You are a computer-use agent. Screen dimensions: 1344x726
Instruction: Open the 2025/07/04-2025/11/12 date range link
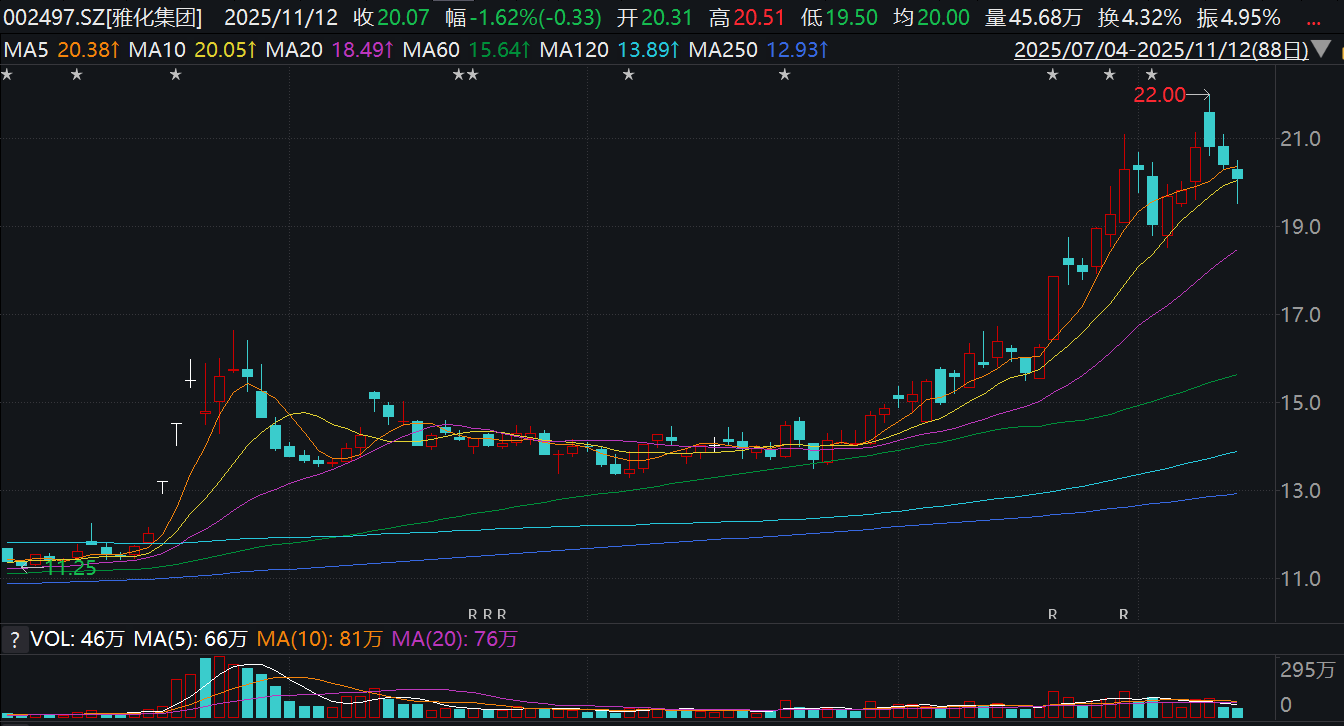[1161, 49]
